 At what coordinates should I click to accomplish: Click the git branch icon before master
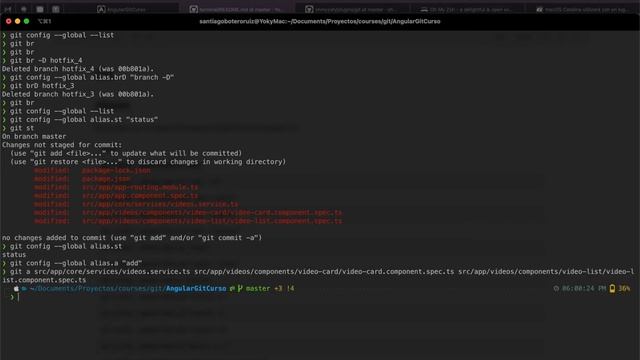240,289
